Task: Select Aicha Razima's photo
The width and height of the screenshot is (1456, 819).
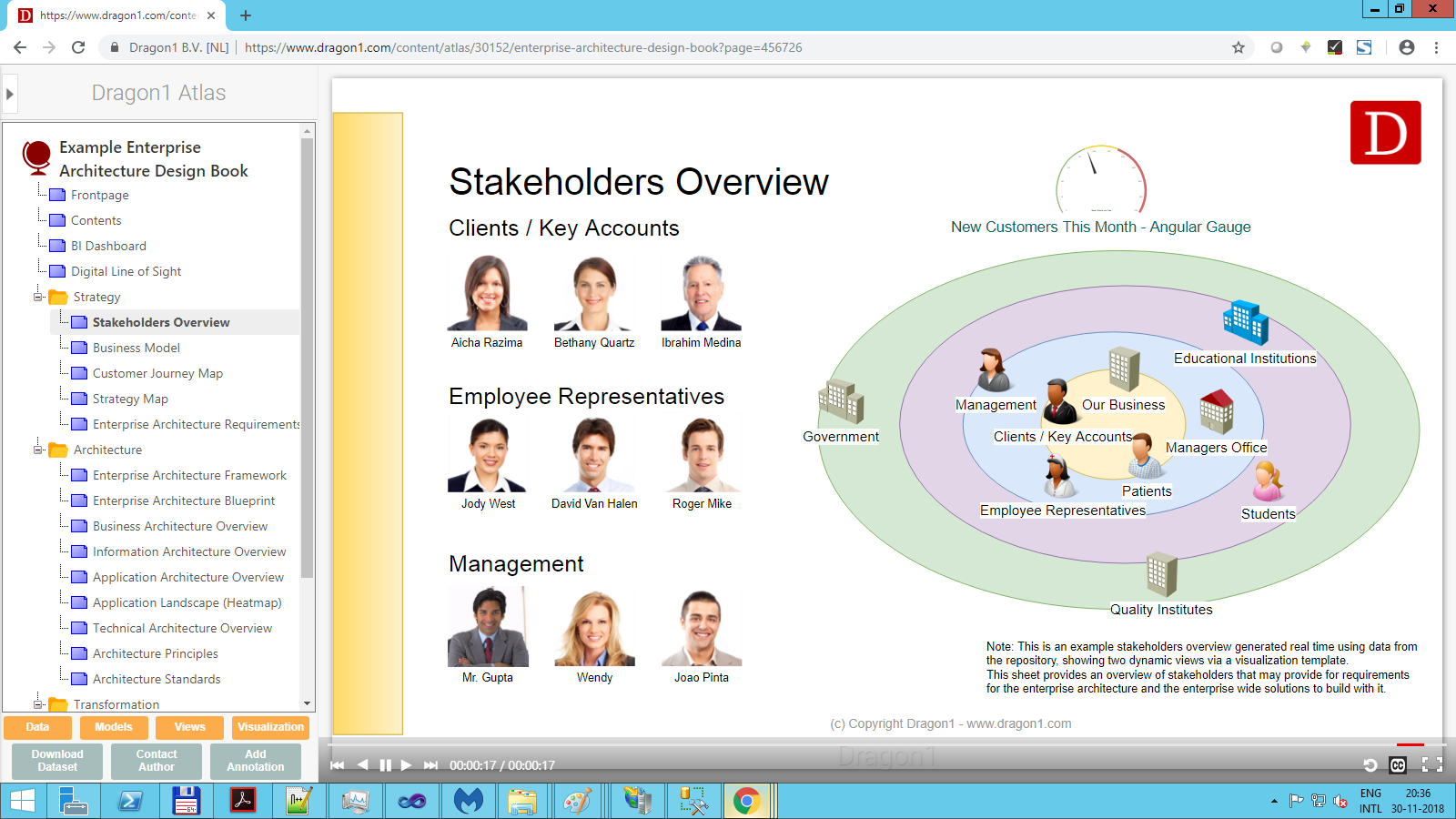Action: (487, 293)
